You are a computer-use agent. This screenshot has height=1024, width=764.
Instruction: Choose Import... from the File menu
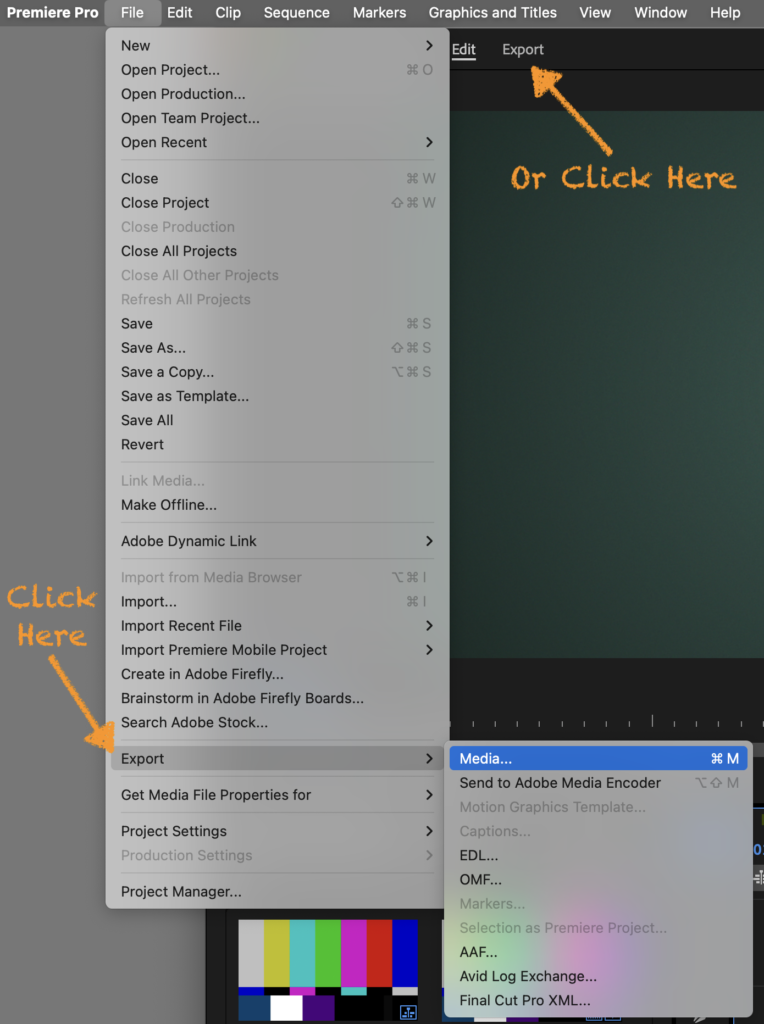click(x=149, y=602)
